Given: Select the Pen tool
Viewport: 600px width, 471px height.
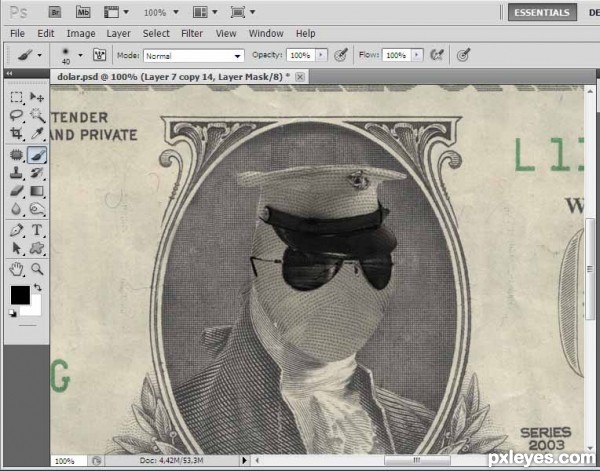Looking at the screenshot, I should pos(16,230).
